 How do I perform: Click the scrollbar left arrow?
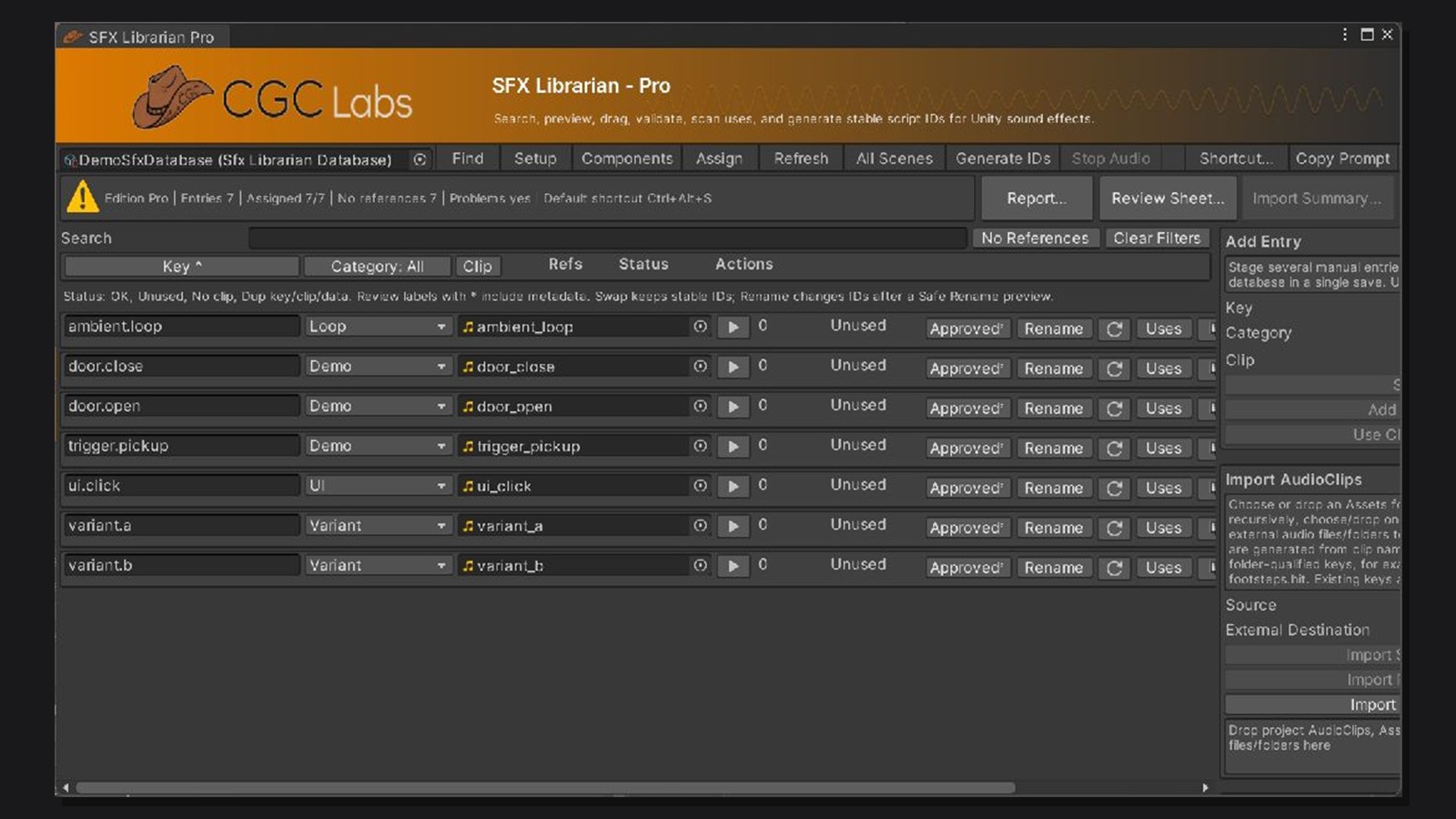tap(66, 788)
